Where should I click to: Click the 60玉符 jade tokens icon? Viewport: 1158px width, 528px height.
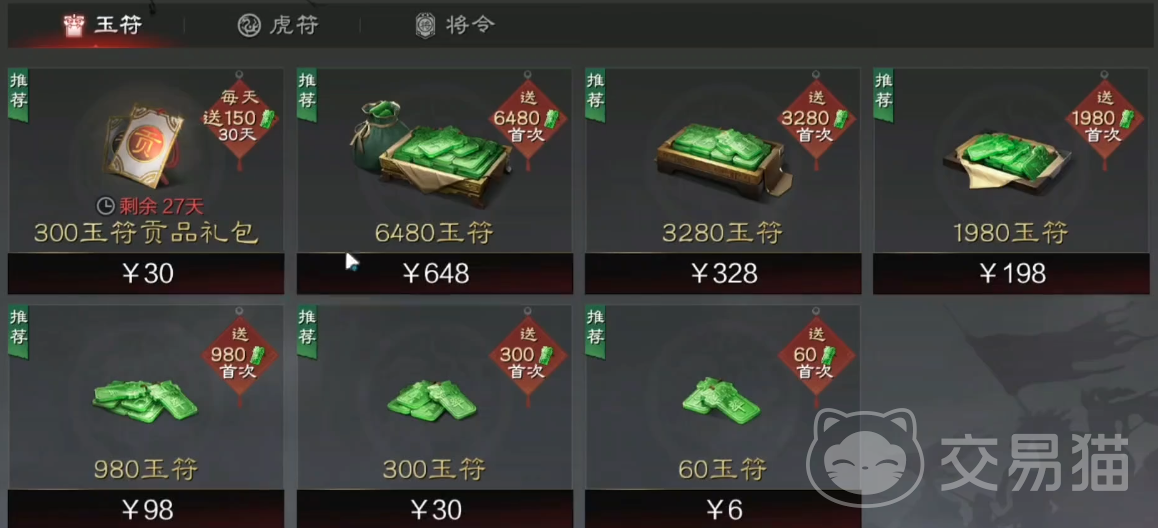click(x=720, y=400)
